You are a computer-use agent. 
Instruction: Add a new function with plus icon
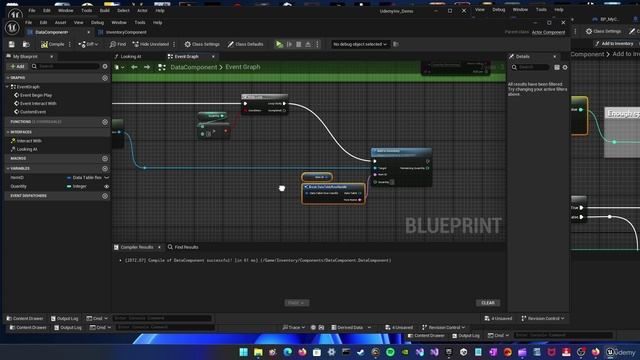pyautogui.click(x=105, y=122)
